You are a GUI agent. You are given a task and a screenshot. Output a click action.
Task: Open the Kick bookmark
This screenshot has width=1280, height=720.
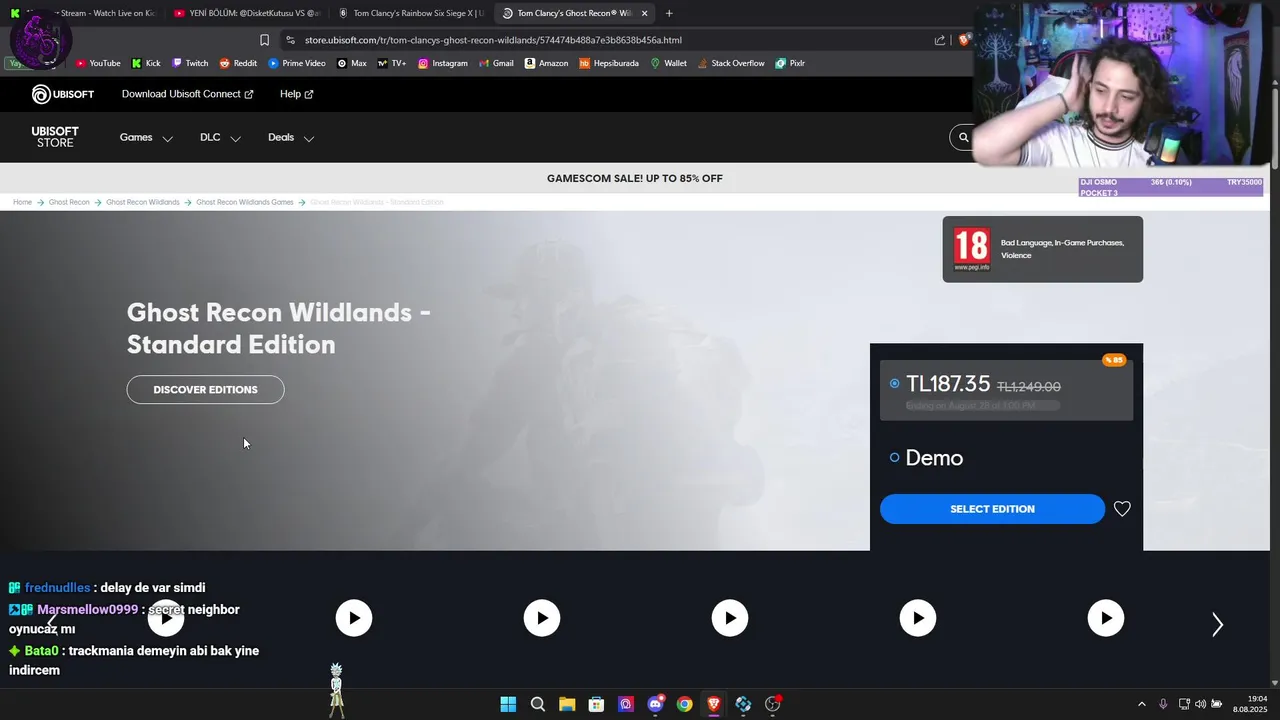pos(146,63)
